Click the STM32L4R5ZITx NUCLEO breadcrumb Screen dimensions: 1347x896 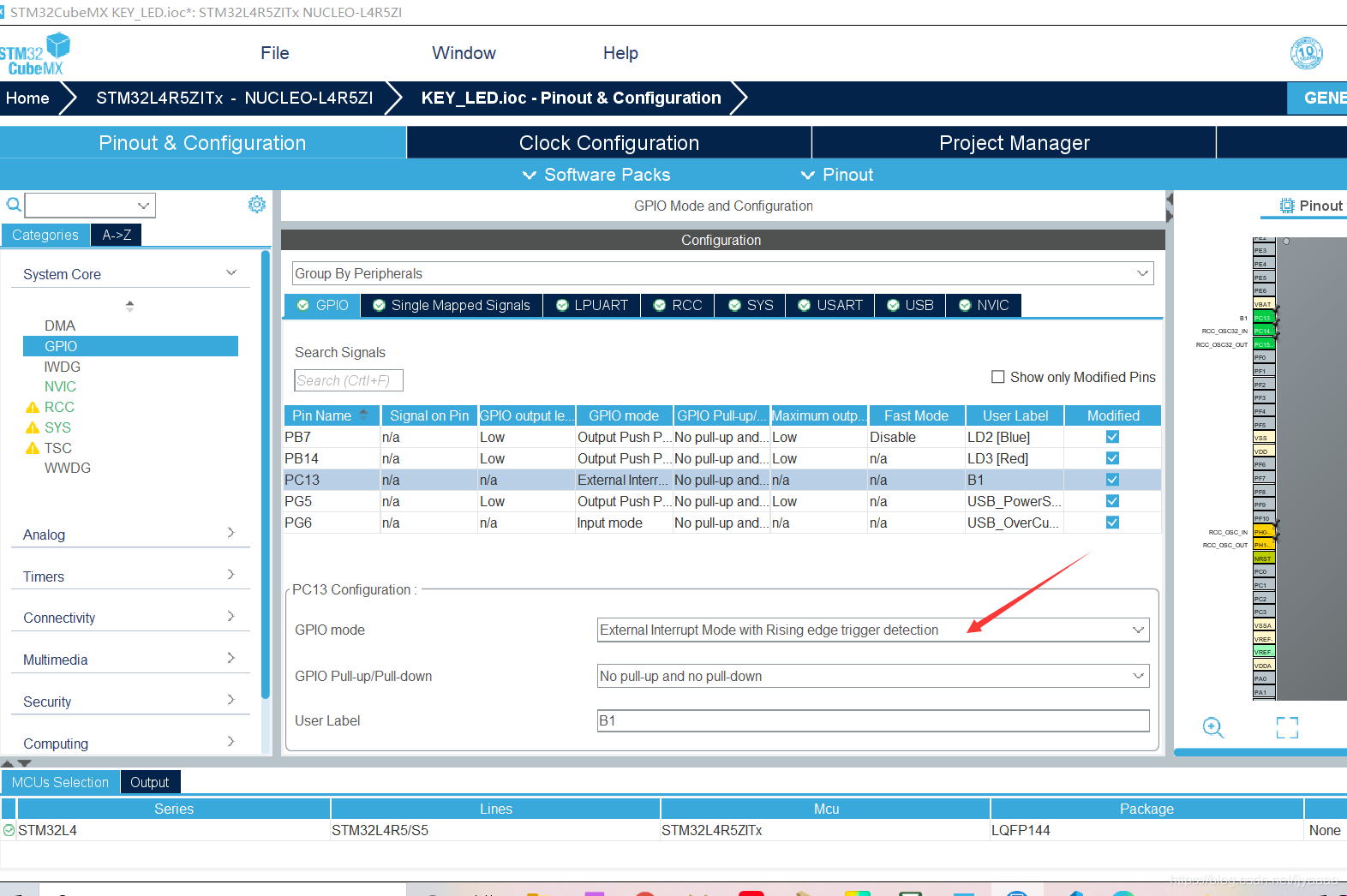235,98
